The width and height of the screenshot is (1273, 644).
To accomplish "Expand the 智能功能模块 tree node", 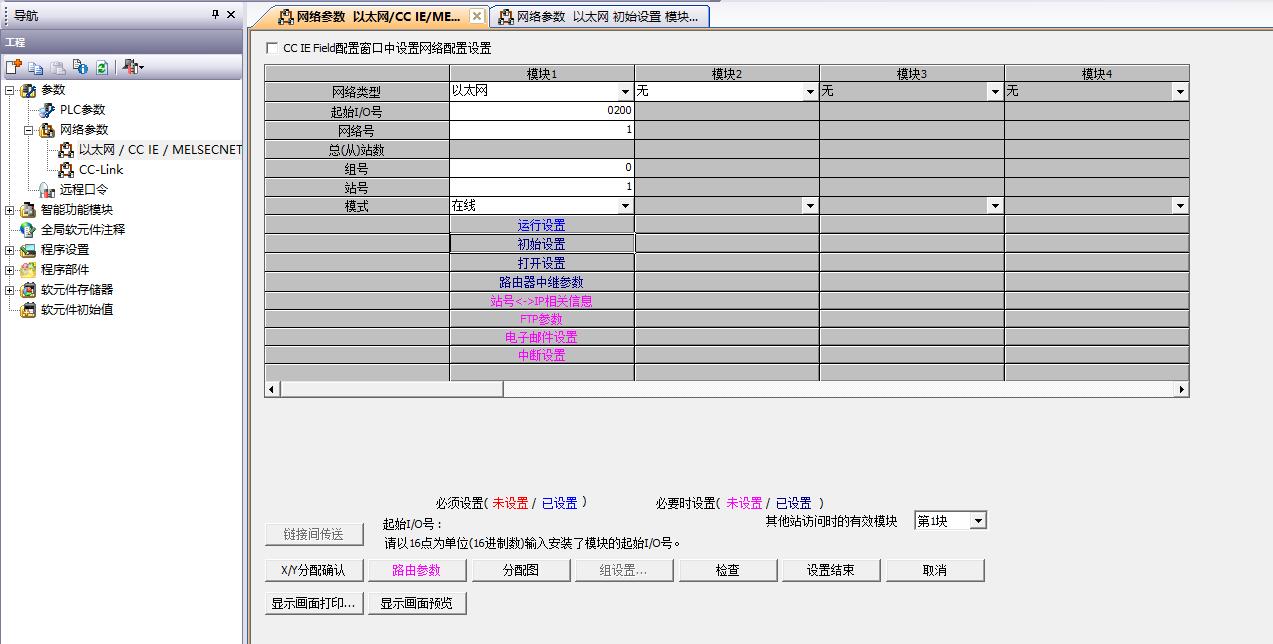I will coord(10,210).
